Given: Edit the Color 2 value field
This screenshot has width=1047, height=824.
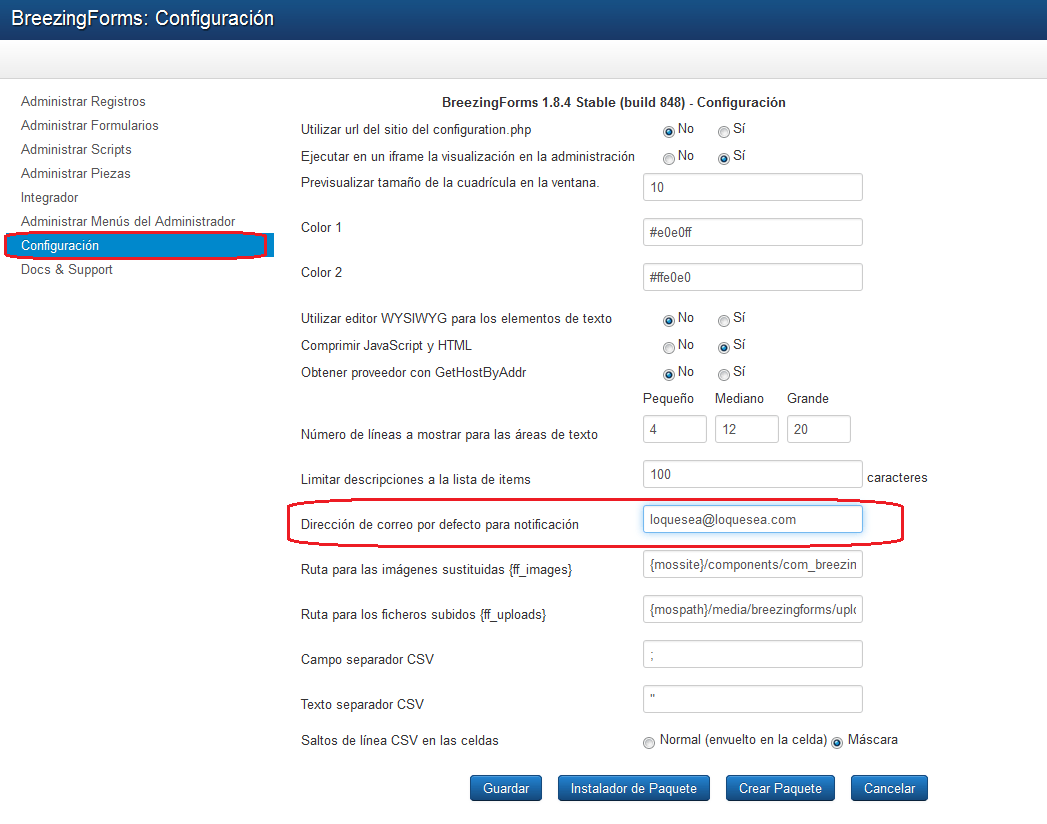Looking at the screenshot, I should click(753, 277).
